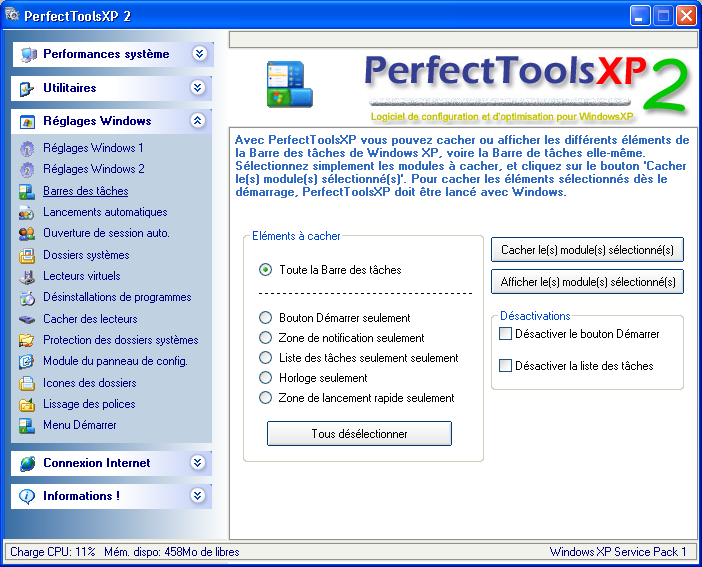This screenshot has width=702, height=567.
Task: Go to Dossiers systèmes
Action: [x=86, y=255]
